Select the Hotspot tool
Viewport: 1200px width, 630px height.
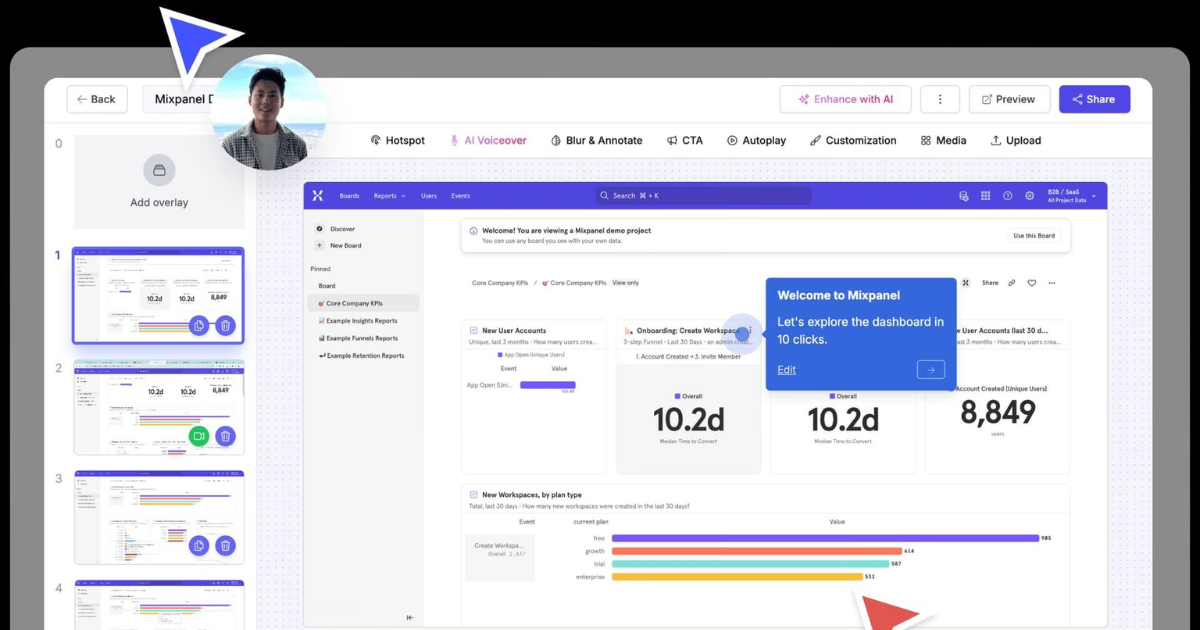click(x=397, y=141)
